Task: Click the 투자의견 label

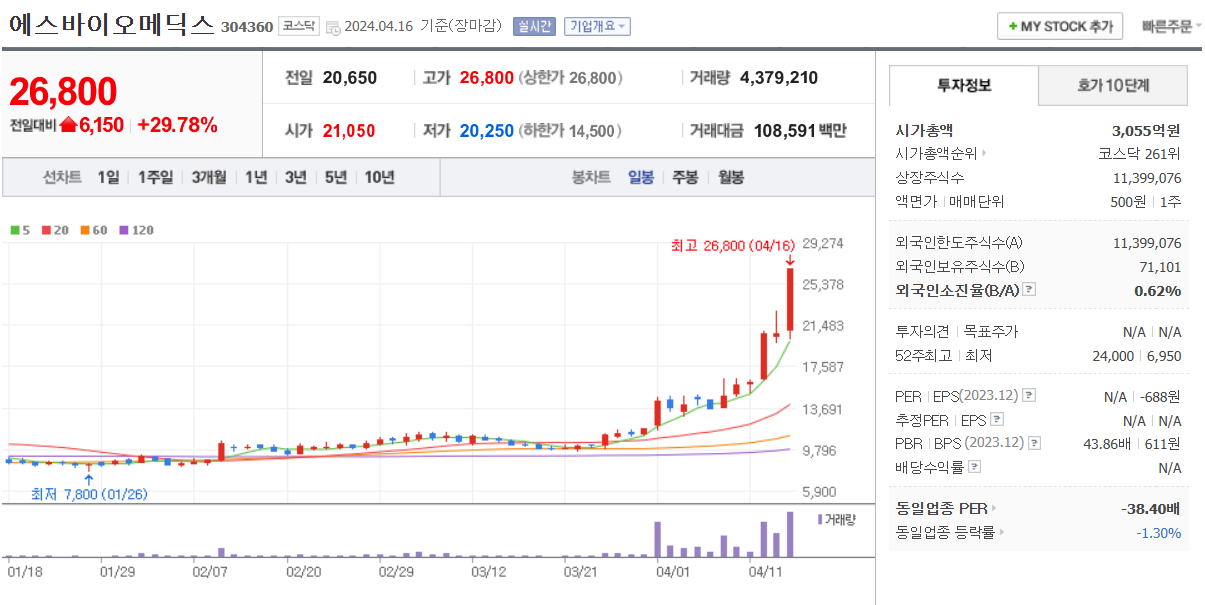Action: coord(923,332)
